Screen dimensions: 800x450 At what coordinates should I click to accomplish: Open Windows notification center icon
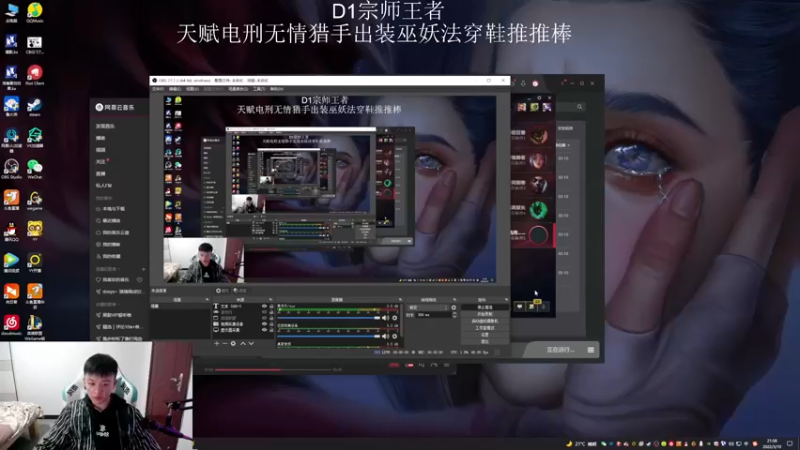(790, 444)
